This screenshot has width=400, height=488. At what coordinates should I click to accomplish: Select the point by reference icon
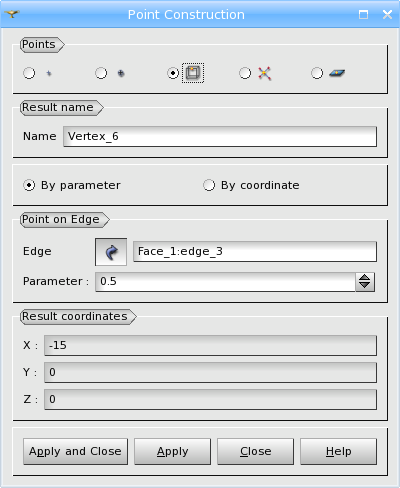tap(121, 73)
